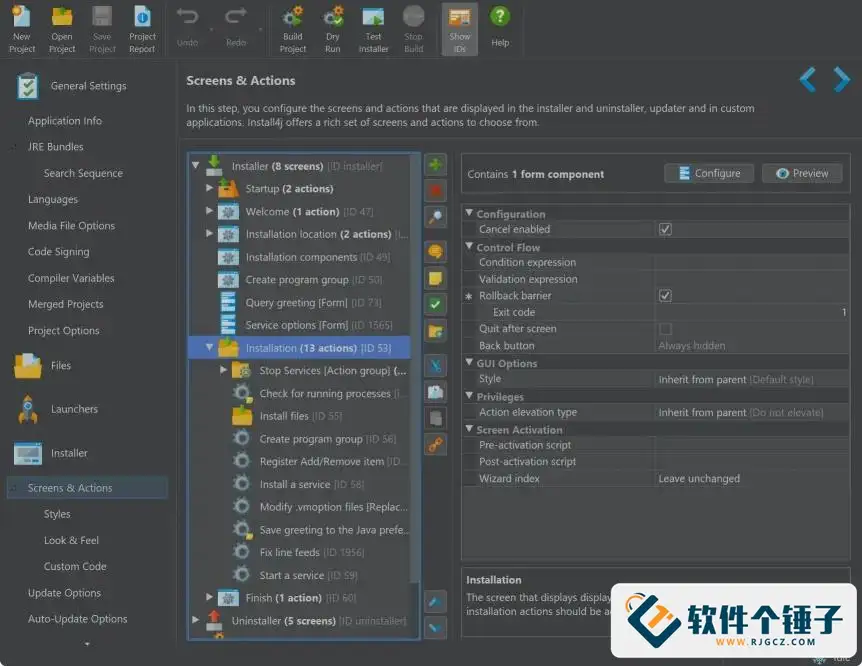This screenshot has width=862, height=666.
Task: Click the Preview button
Action: point(801,173)
